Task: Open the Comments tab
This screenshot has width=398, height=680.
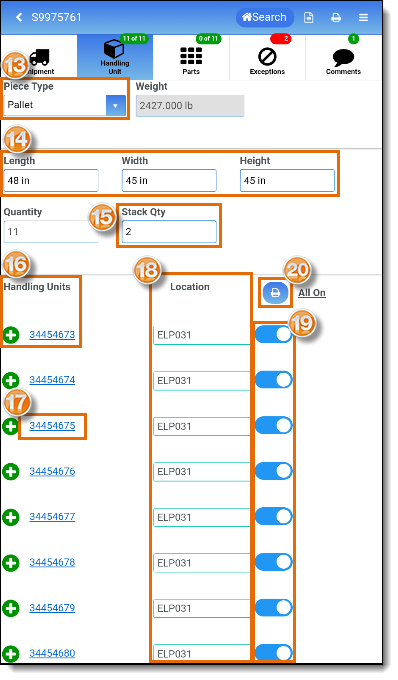Action: (343, 58)
